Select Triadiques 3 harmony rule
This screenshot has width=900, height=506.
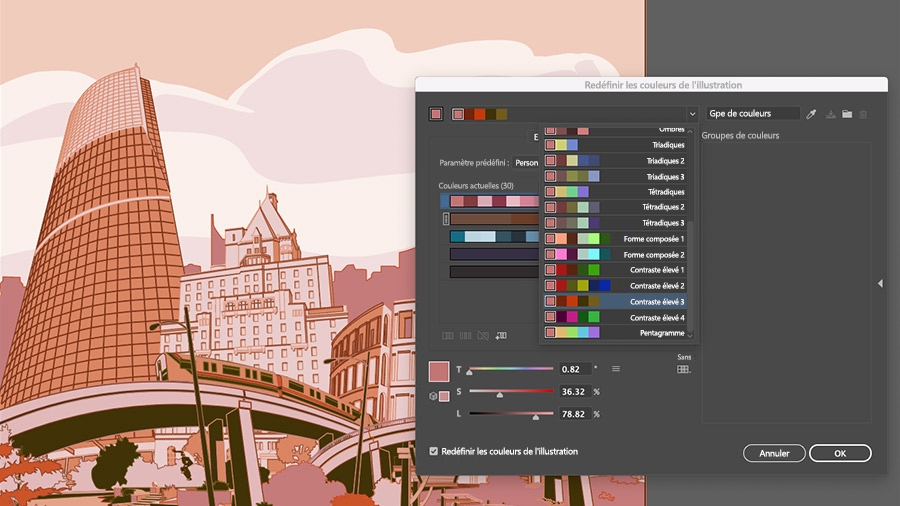coord(615,177)
